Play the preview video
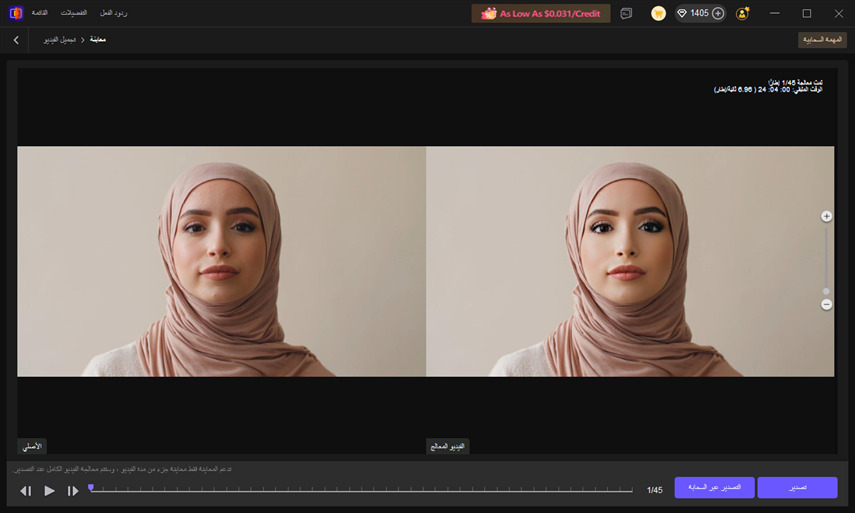This screenshot has width=855, height=513. pos(49,491)
